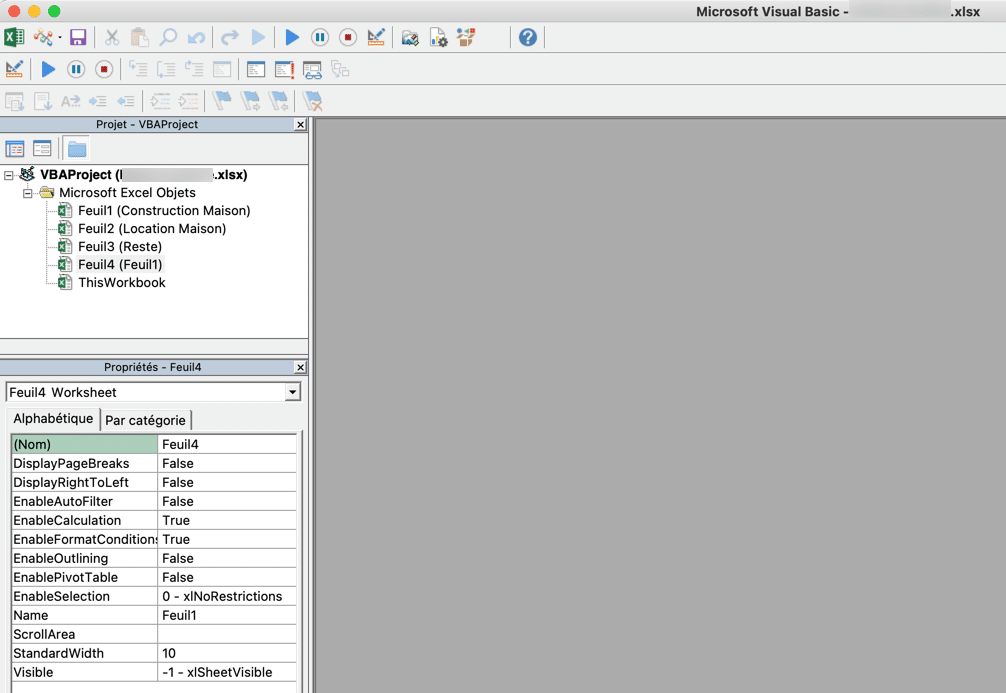Click View Code icon in Project panel
Viewport: 1006px width, 693px height.
click(14, 149)
